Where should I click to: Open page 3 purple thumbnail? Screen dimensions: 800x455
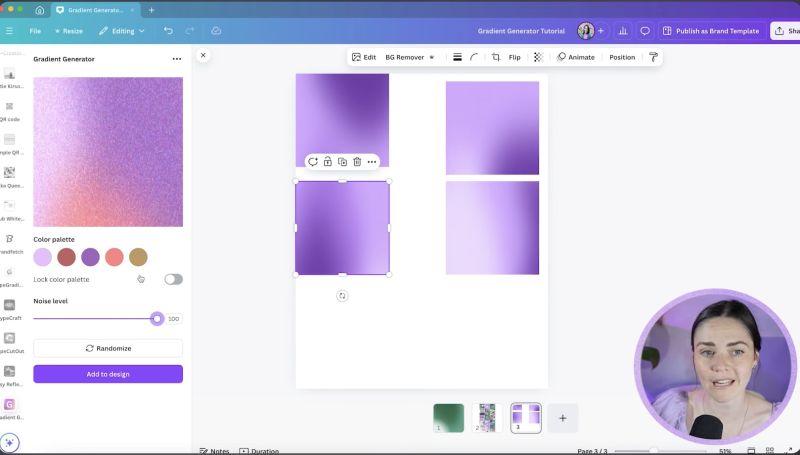click(526, 418)
